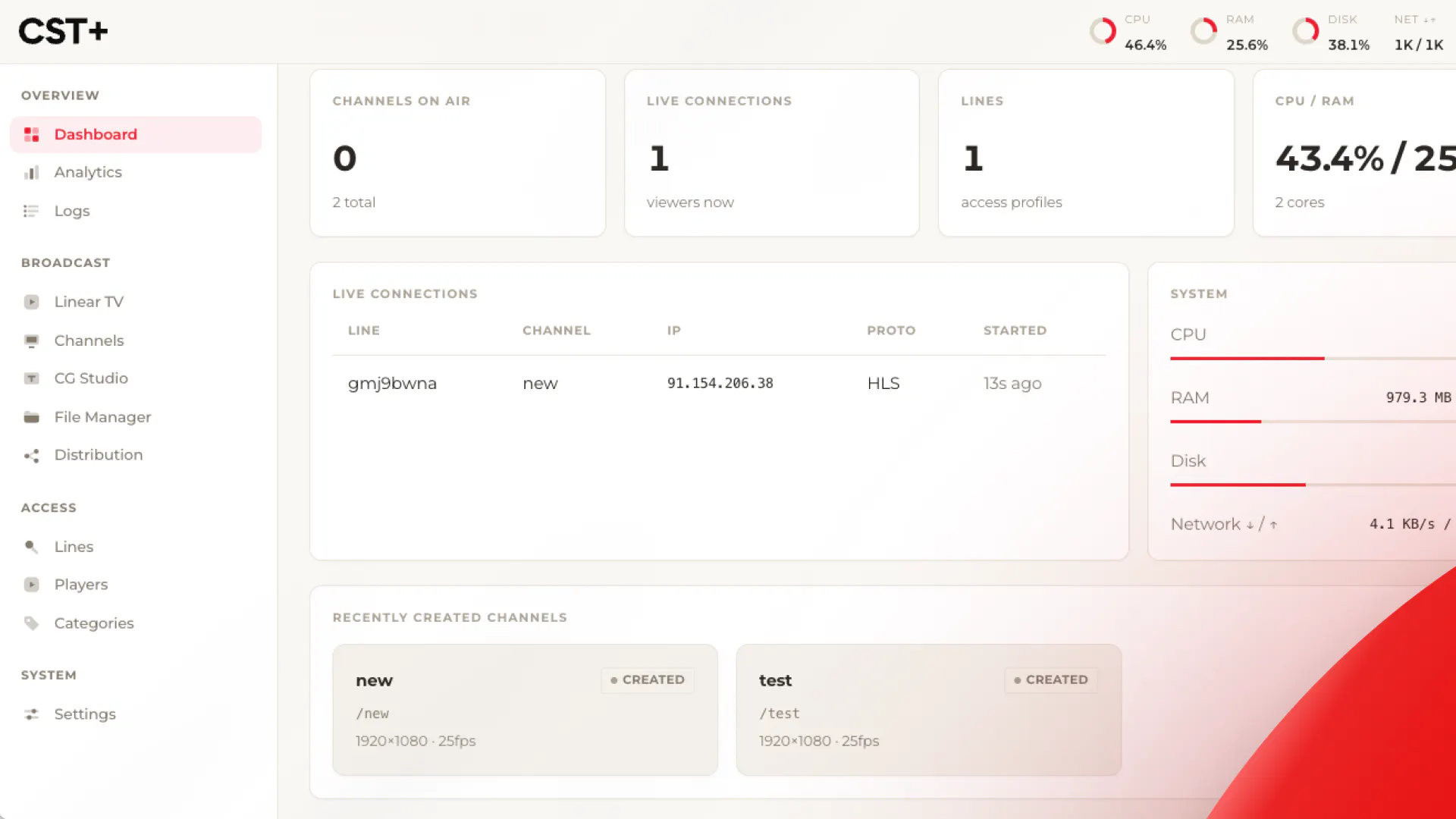The height and width of the screenshot is (819, 1456).
Task: Click the System Disk progress bar
Action: [x=1313, y=484]
